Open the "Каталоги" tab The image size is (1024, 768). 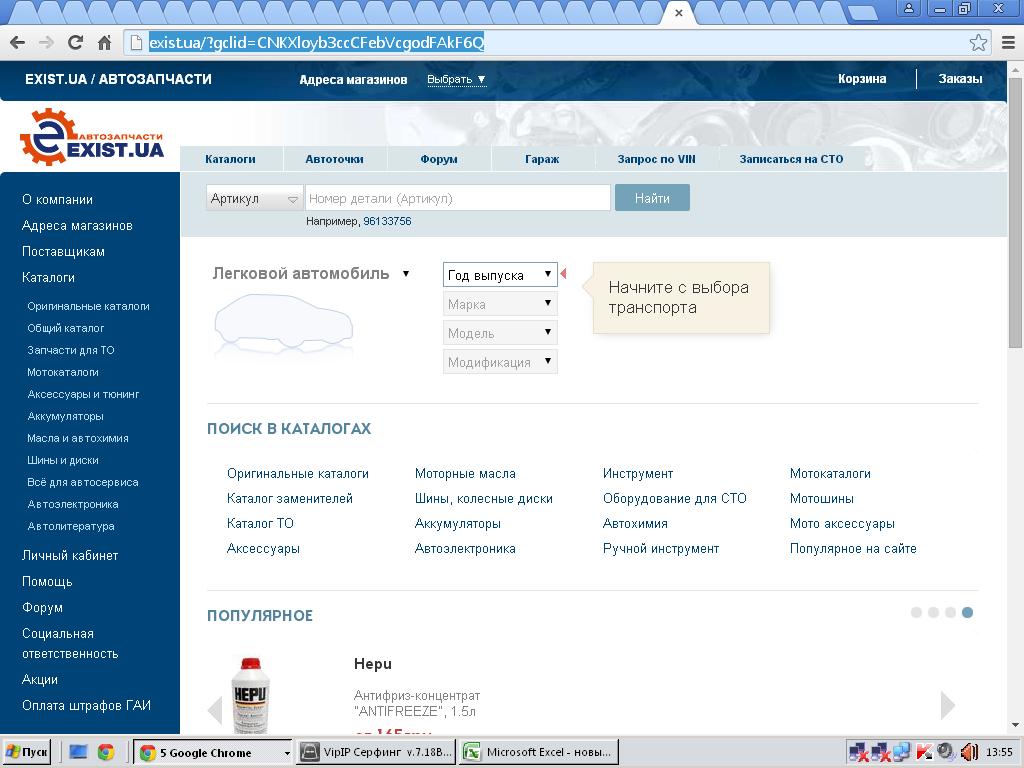click(231, 159)
